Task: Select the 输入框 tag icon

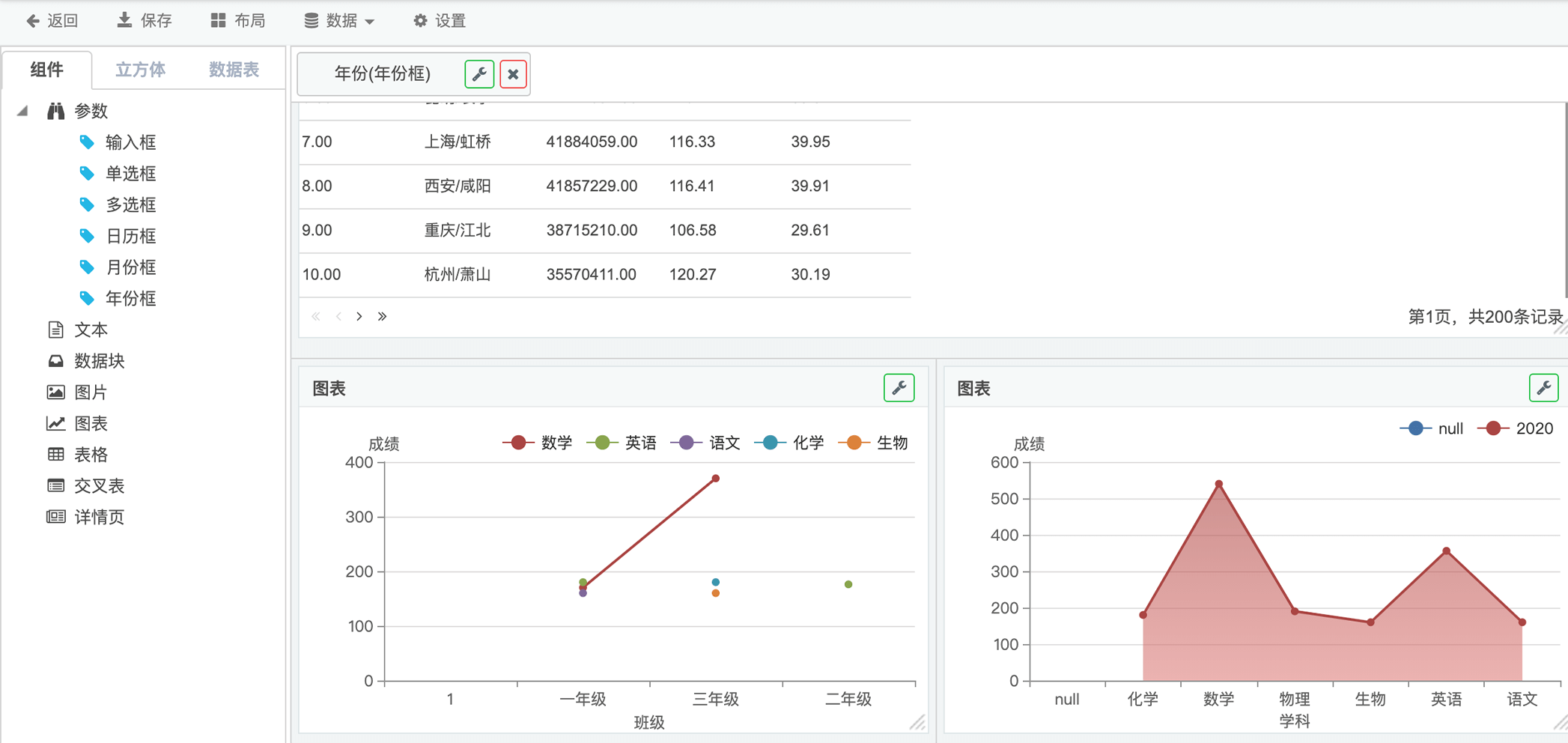Action: [87, 142]
